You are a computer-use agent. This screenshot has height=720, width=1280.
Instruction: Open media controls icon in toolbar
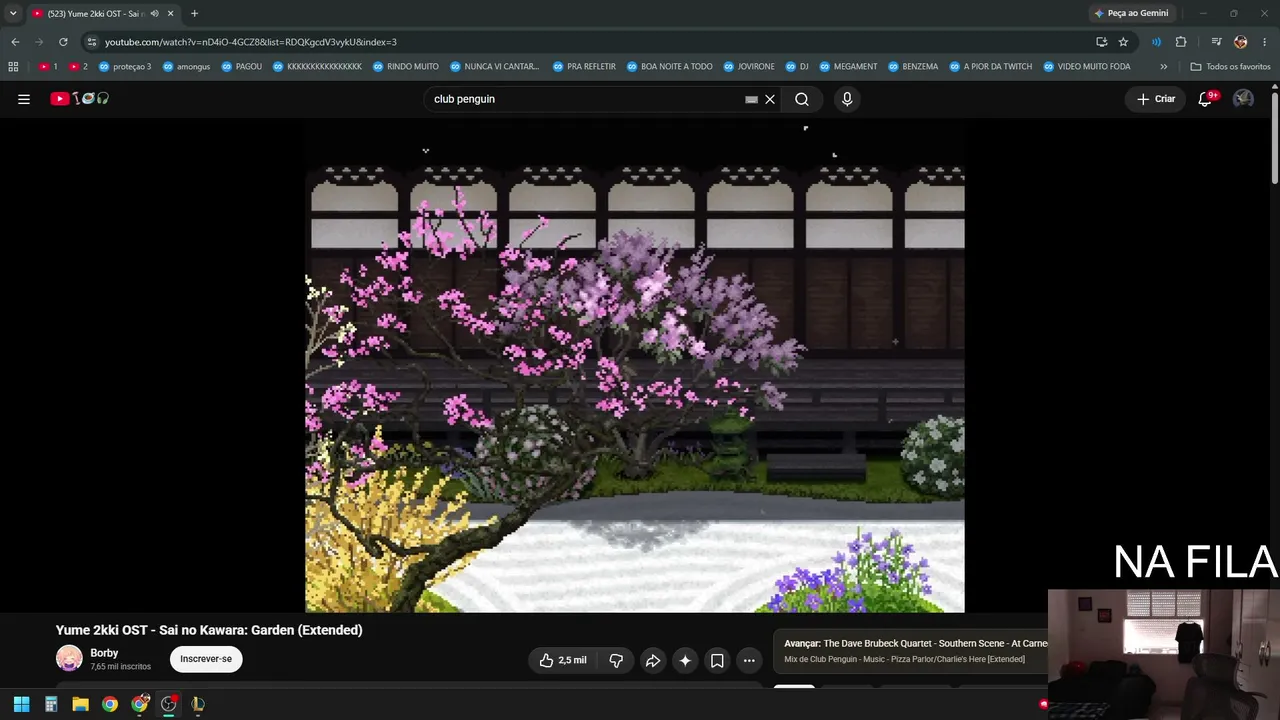pos(1216,42)
